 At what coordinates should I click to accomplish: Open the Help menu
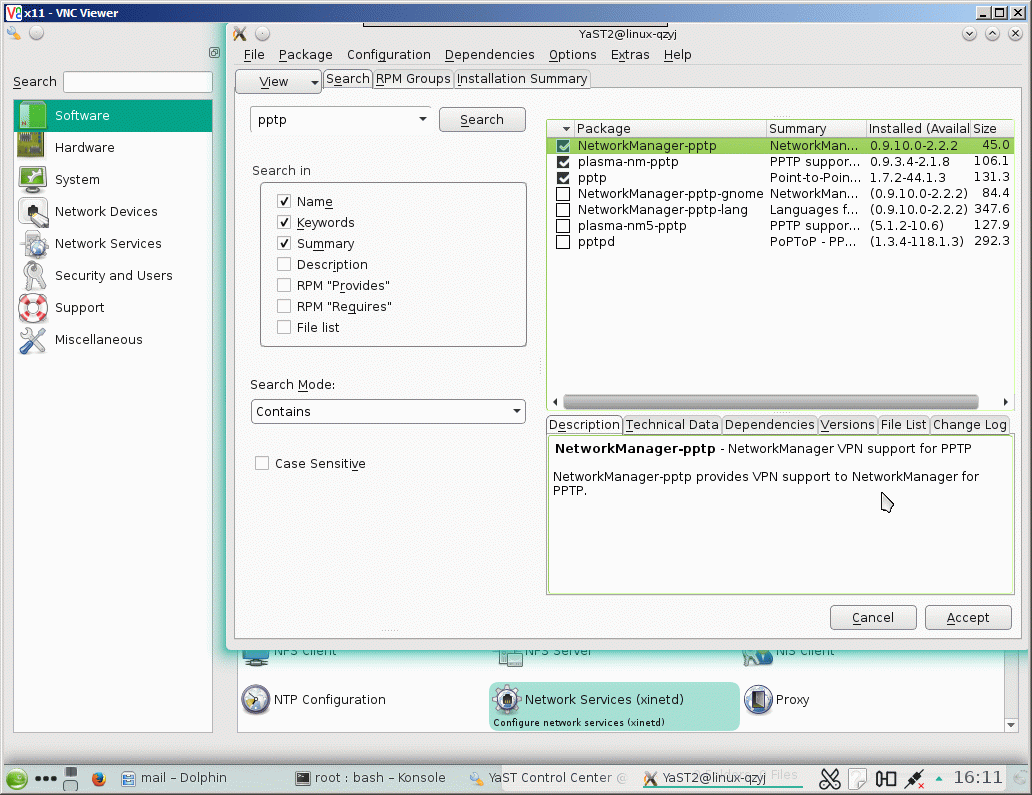click(x=677, y=55)
